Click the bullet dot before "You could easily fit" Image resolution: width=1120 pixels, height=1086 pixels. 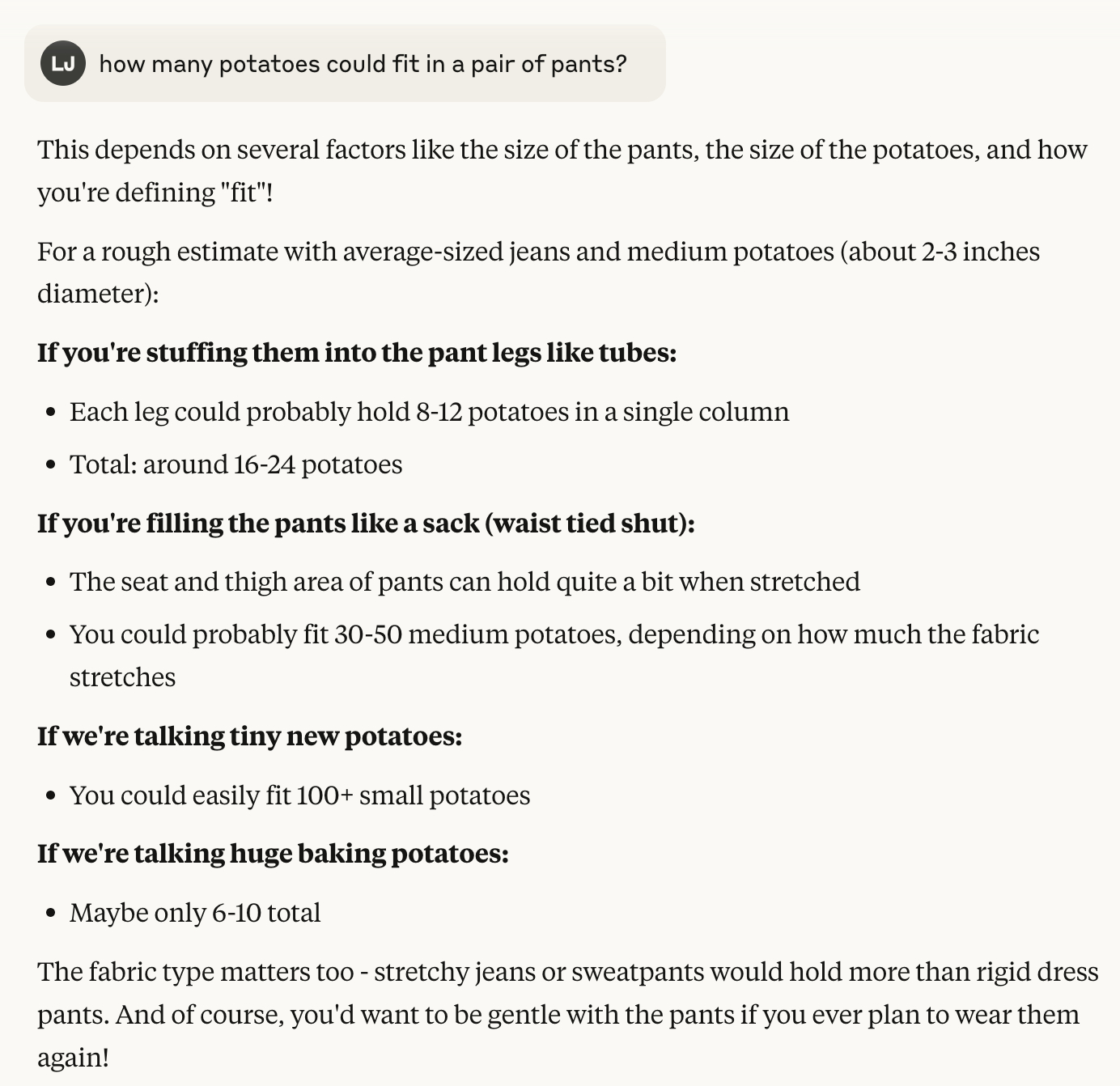pos(51,796)
